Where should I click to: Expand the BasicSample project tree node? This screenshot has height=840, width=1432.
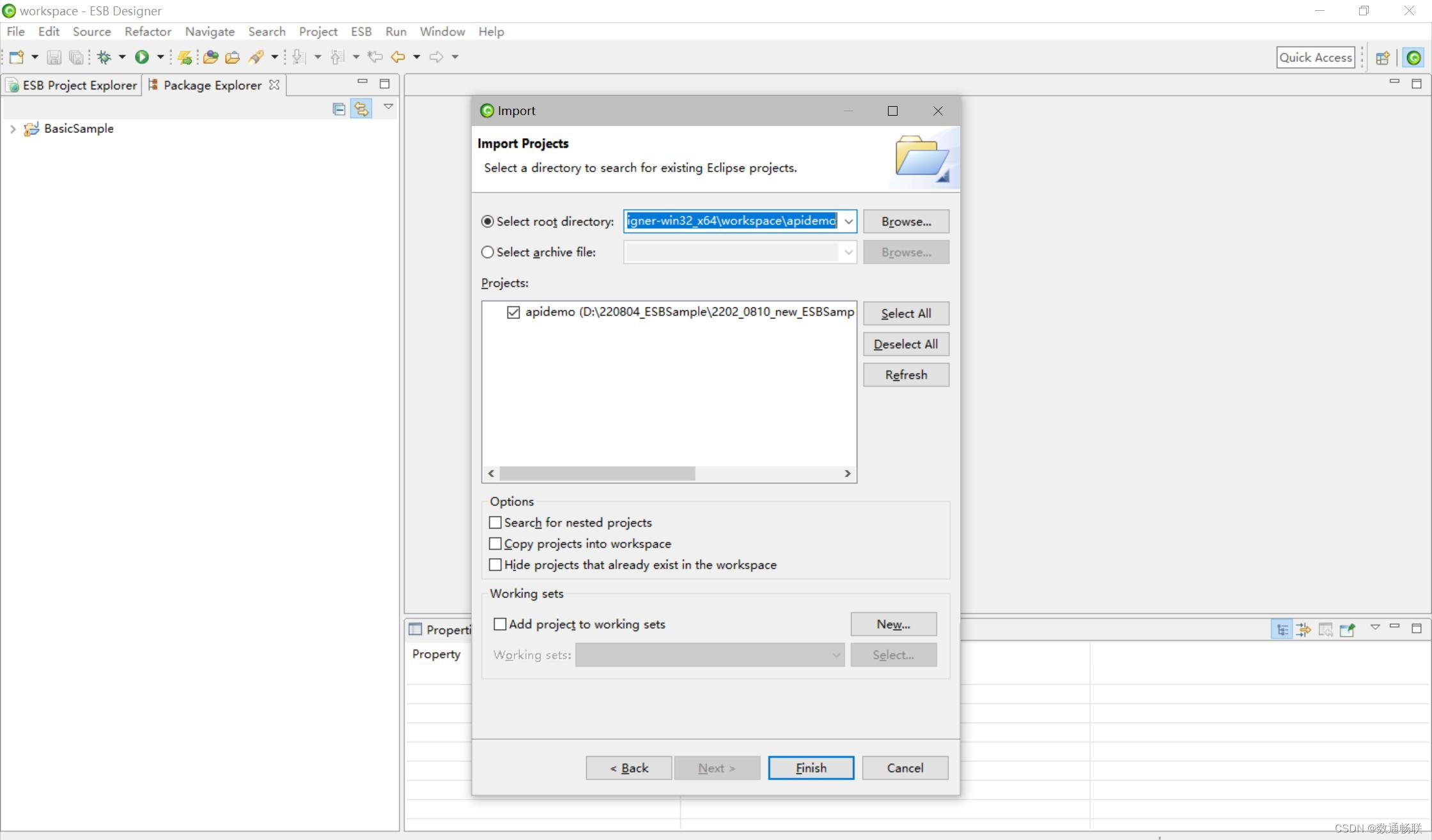pos(13,128)
